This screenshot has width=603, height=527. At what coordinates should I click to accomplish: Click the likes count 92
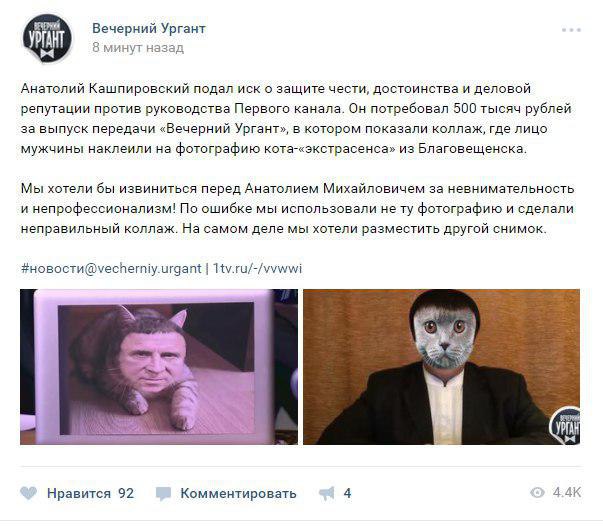coord(126,493)
